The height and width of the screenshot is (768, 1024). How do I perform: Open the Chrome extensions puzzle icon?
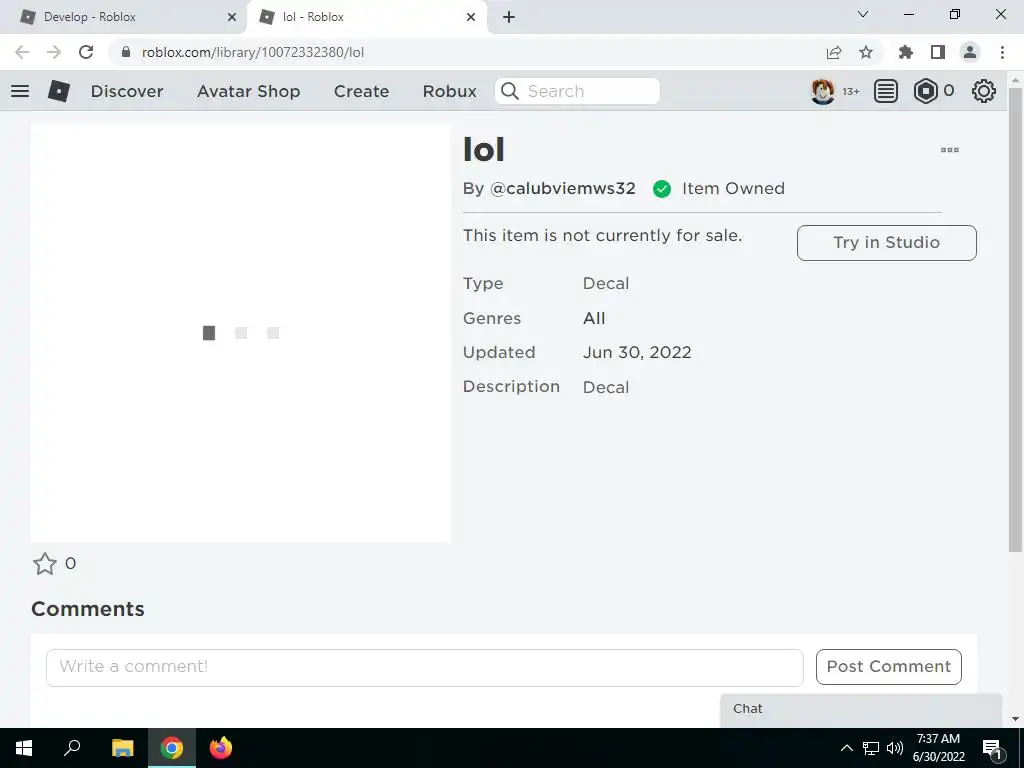[905, 52]
